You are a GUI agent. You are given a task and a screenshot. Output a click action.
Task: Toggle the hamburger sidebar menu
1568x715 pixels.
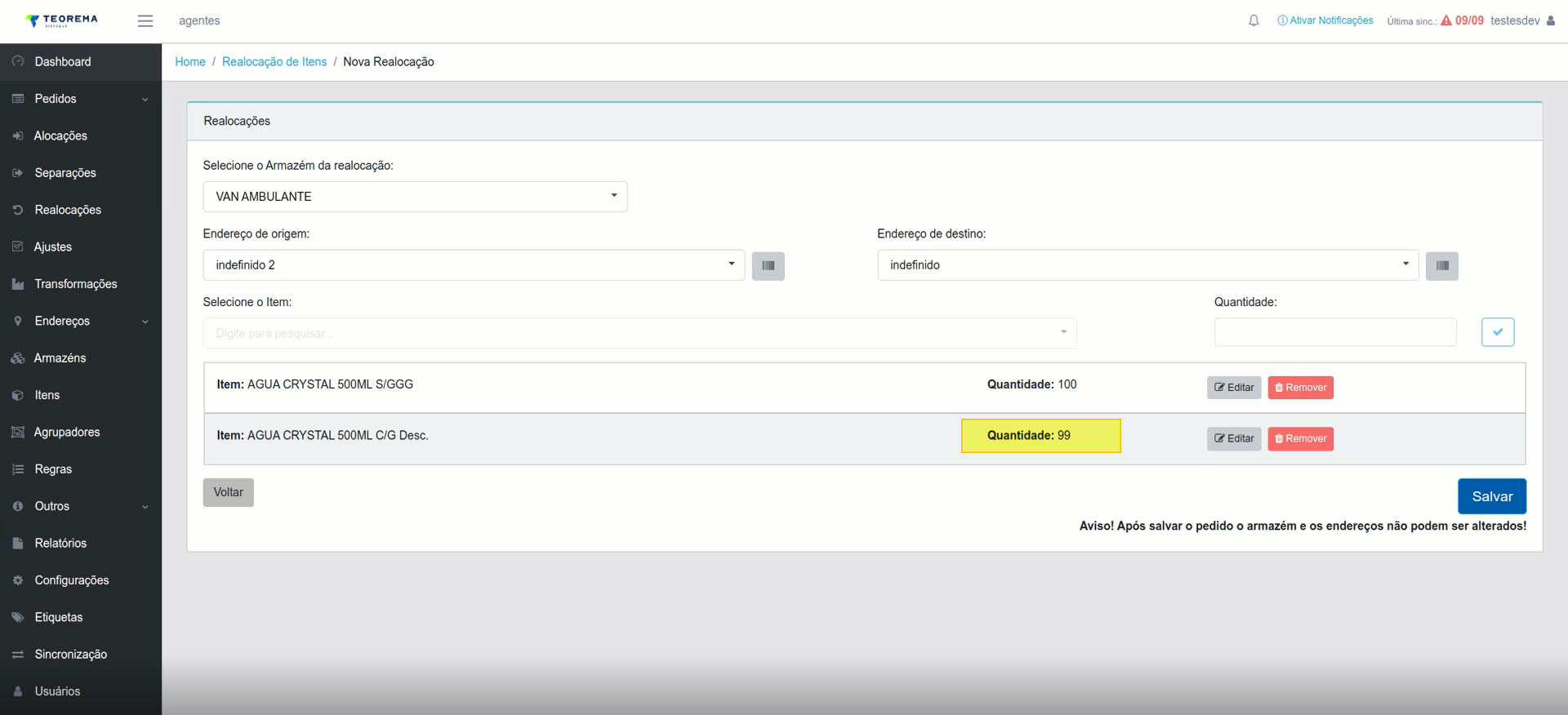tap(145, 21)
